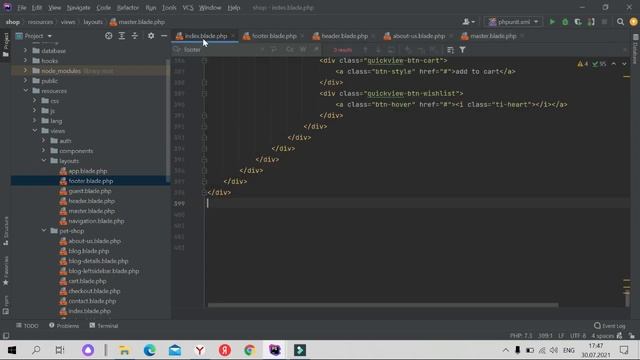Open the Problems tool window
This screenshot has width=640, height=360.
click(x=64, y=326)
